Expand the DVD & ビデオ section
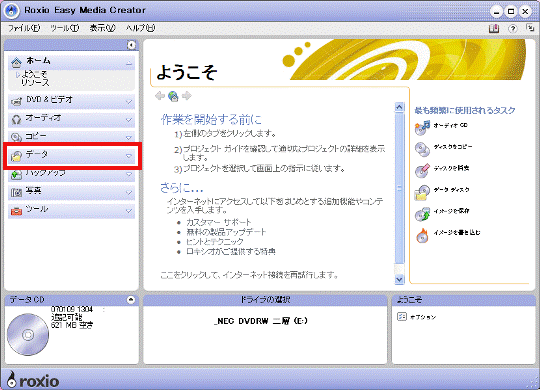 click(129, 102)
